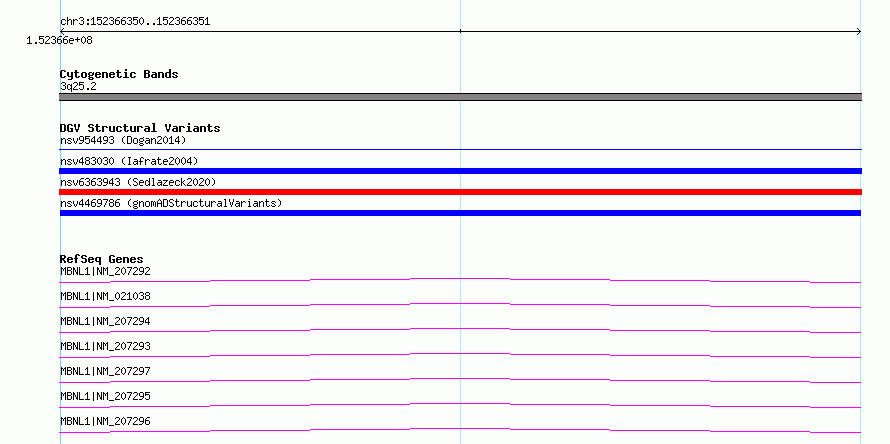Image resolution: width=890 pixels, height=444 pixels.
Task: Select the RefSeq Genes track title
Action: [102, 259]
